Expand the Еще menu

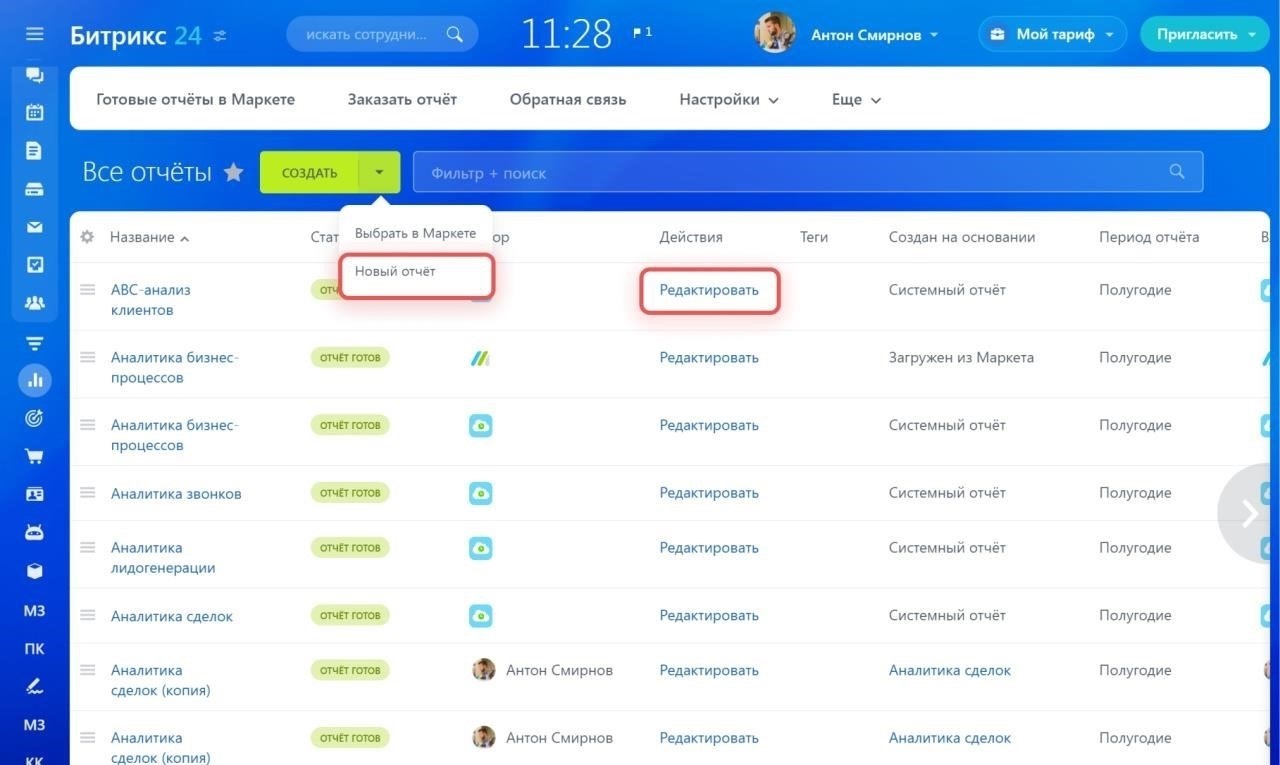tap(857, 99)
